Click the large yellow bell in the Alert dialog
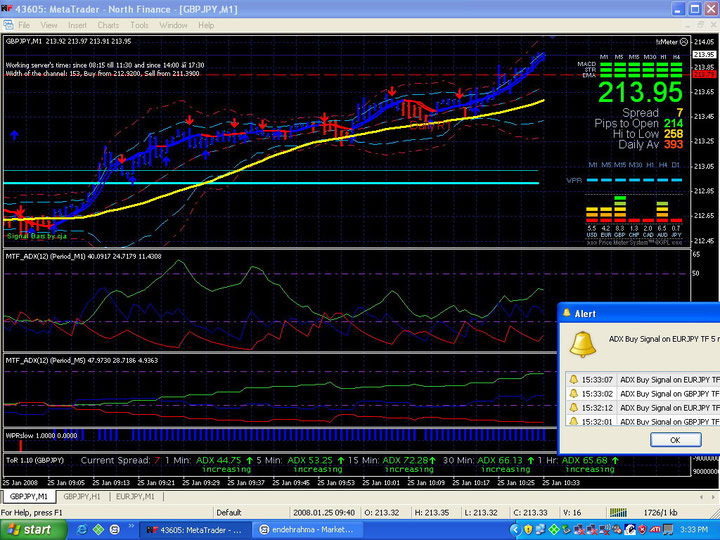Image resolution: width=720 pixels, height=540 pixels. click(582, 344)
